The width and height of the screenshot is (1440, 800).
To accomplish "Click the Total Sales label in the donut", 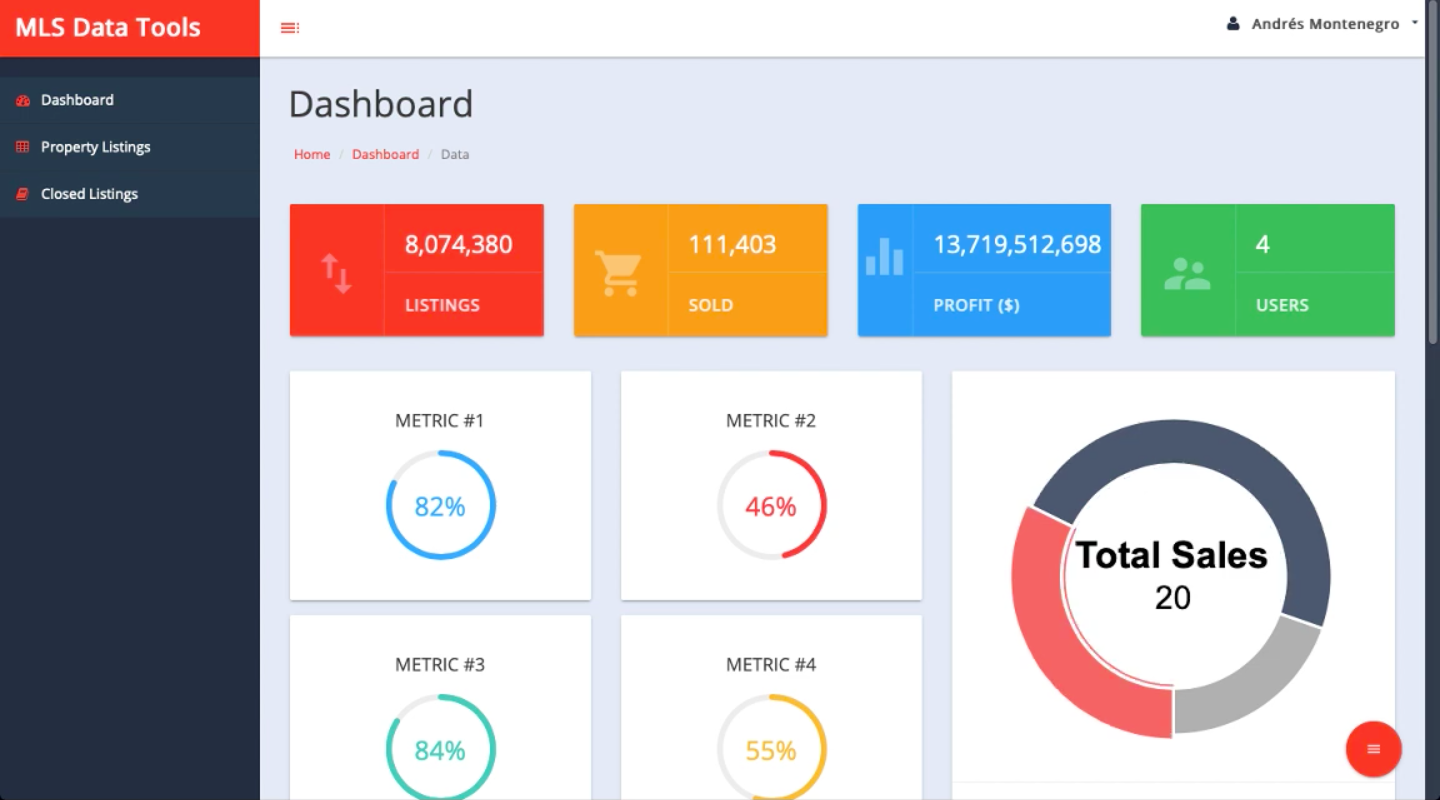I will click(x=1171, y=555).
